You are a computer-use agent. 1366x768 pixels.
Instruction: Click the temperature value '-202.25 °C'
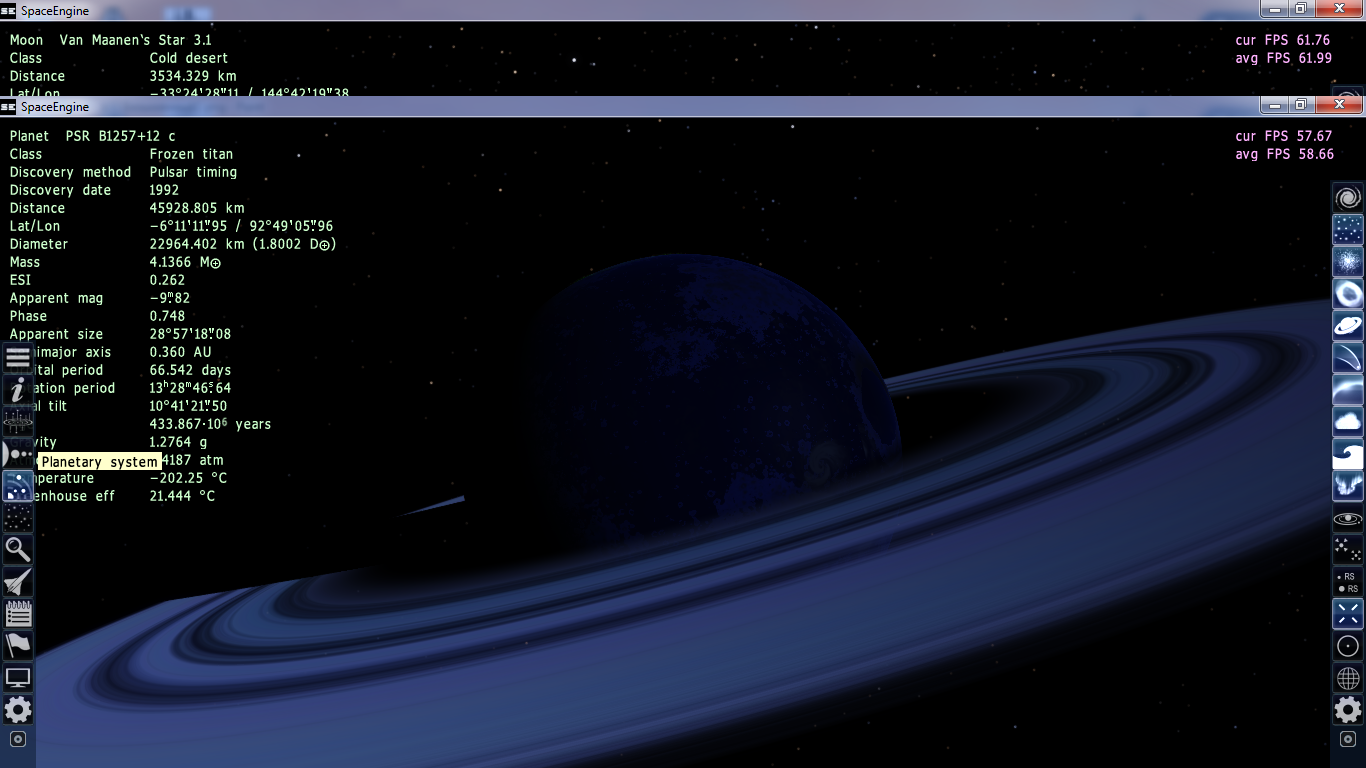click(x=188, y=478)
